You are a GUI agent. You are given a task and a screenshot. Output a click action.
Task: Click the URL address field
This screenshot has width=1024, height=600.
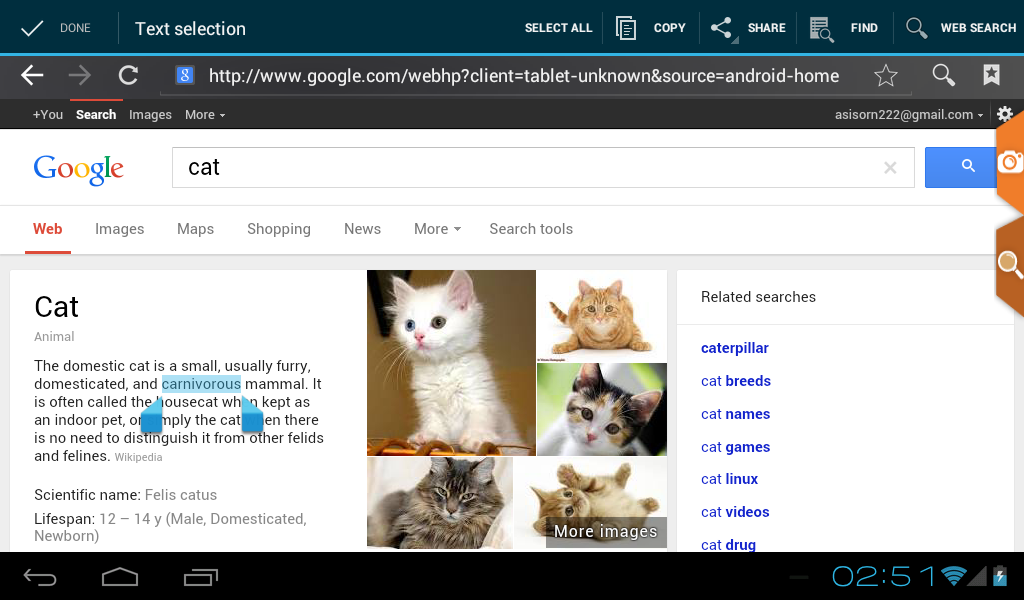(524, 76)
